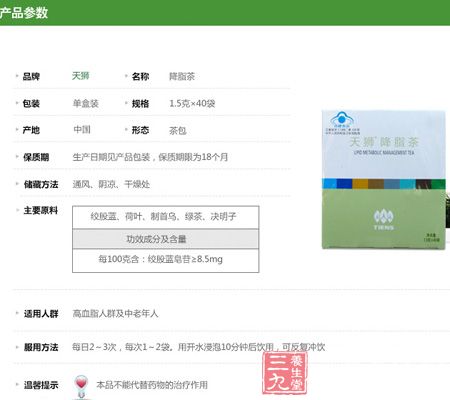Select the storage text 通风、阴凉、干燥处
Image resolution: width=450 pixels, height=400 pixels.
(111, 184)
